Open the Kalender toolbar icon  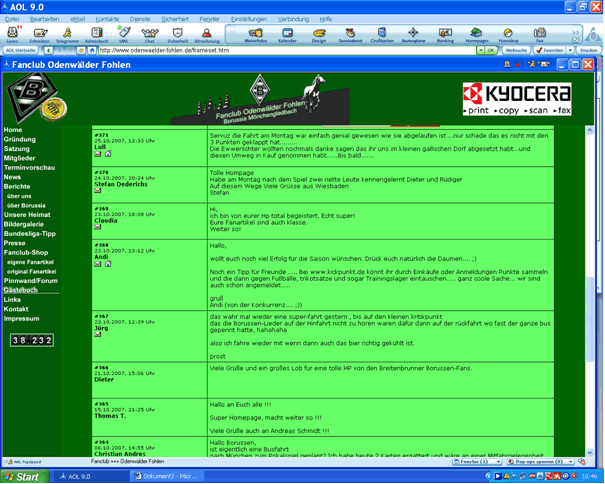287,34
